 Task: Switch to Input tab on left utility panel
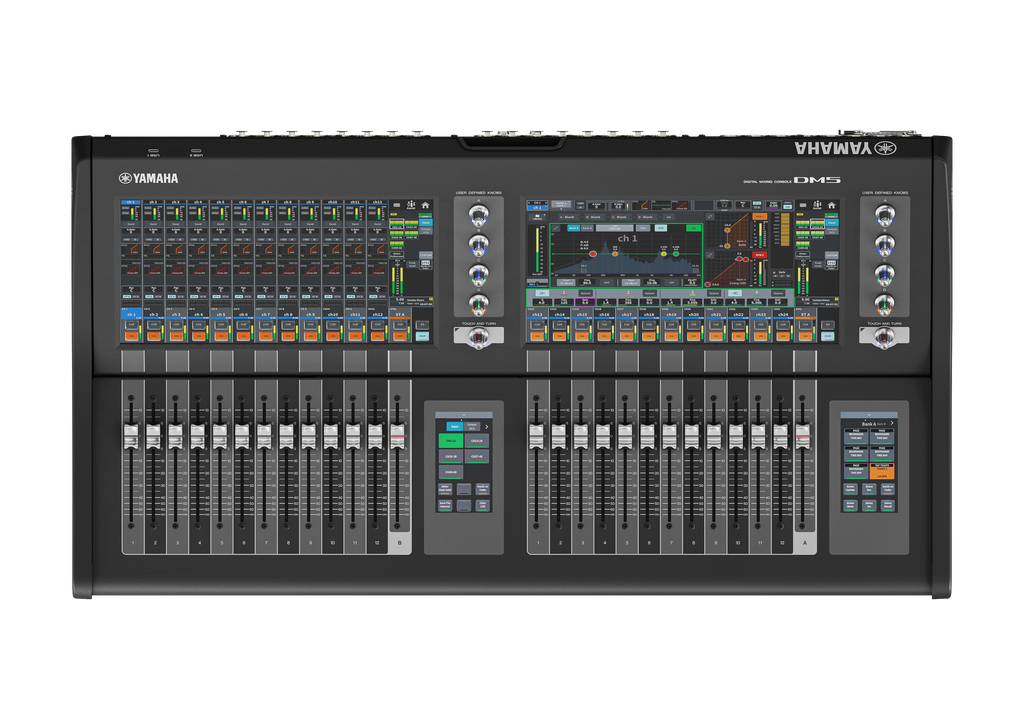[455, 426]
